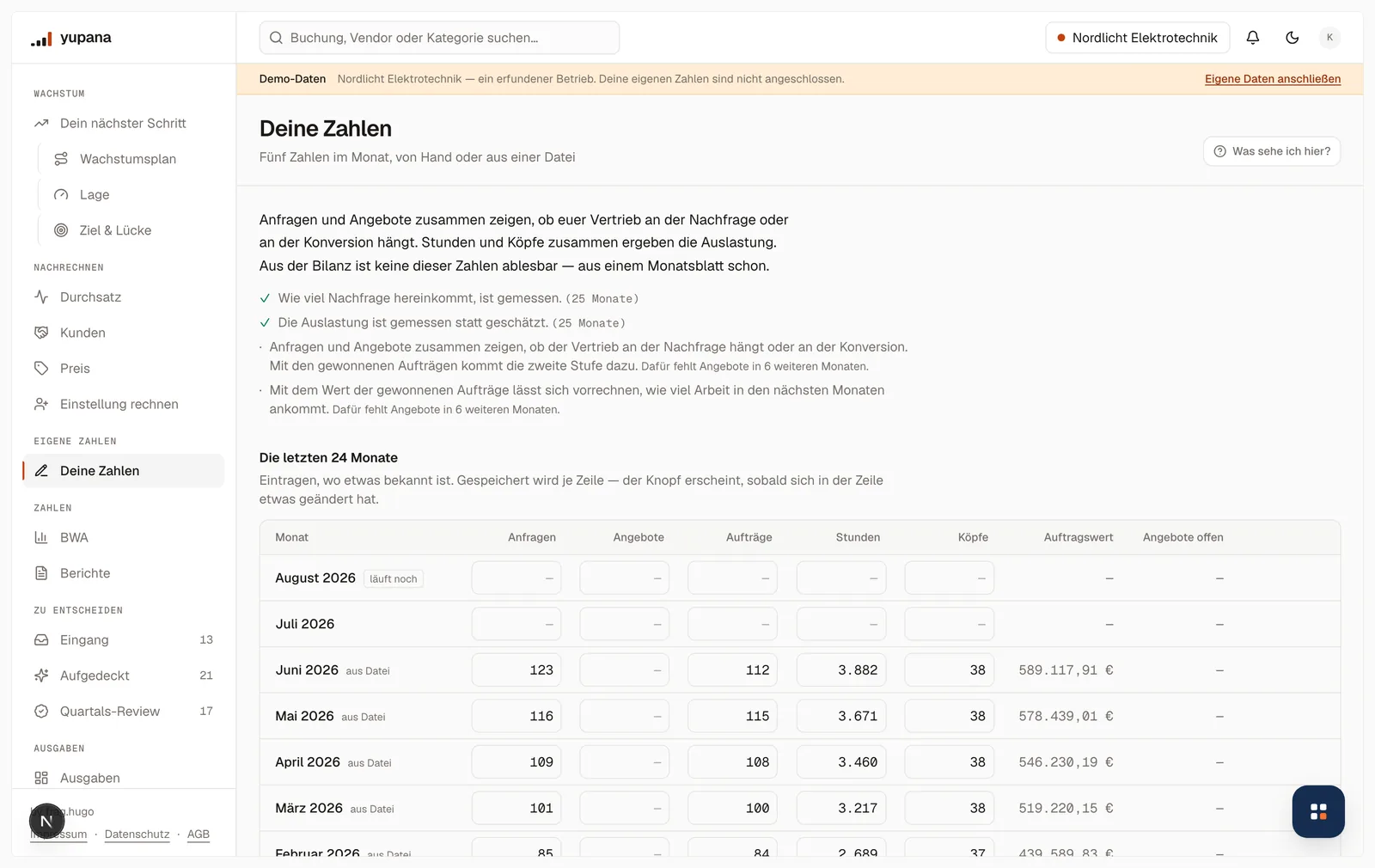Click the empty Angebote field for März 2026
1375x868 pixels.
[x=625, y=808]
